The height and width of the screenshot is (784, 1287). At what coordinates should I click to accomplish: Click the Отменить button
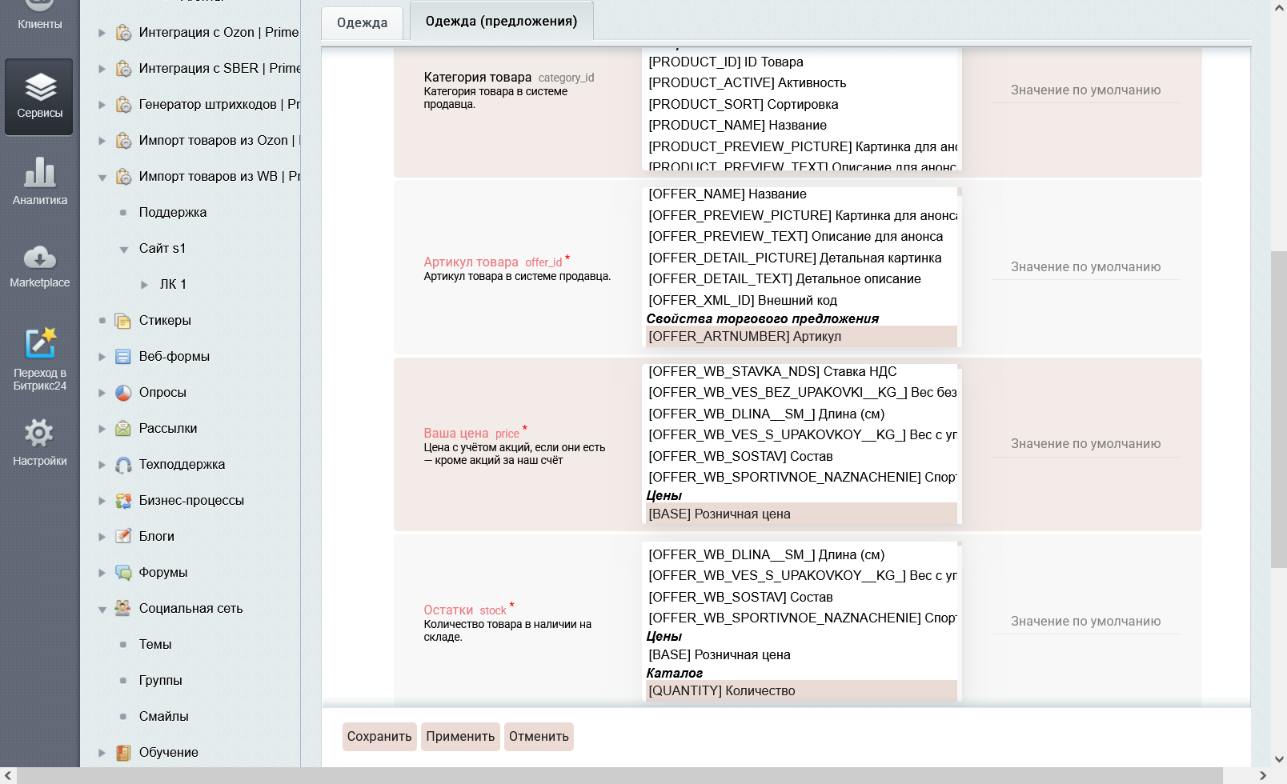point(538,737)
